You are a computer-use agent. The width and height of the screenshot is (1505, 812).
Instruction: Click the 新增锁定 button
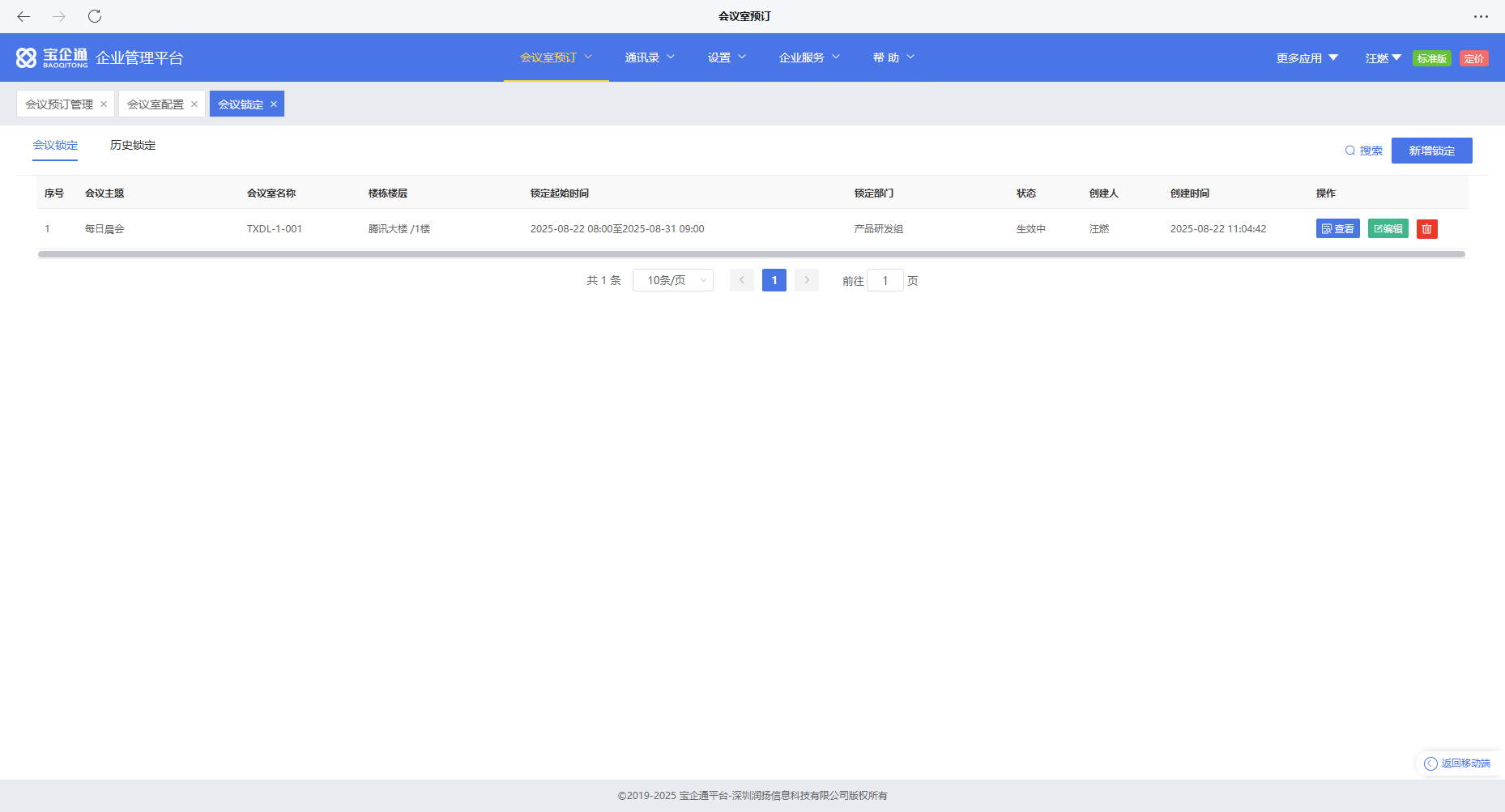coord(1431,151)
